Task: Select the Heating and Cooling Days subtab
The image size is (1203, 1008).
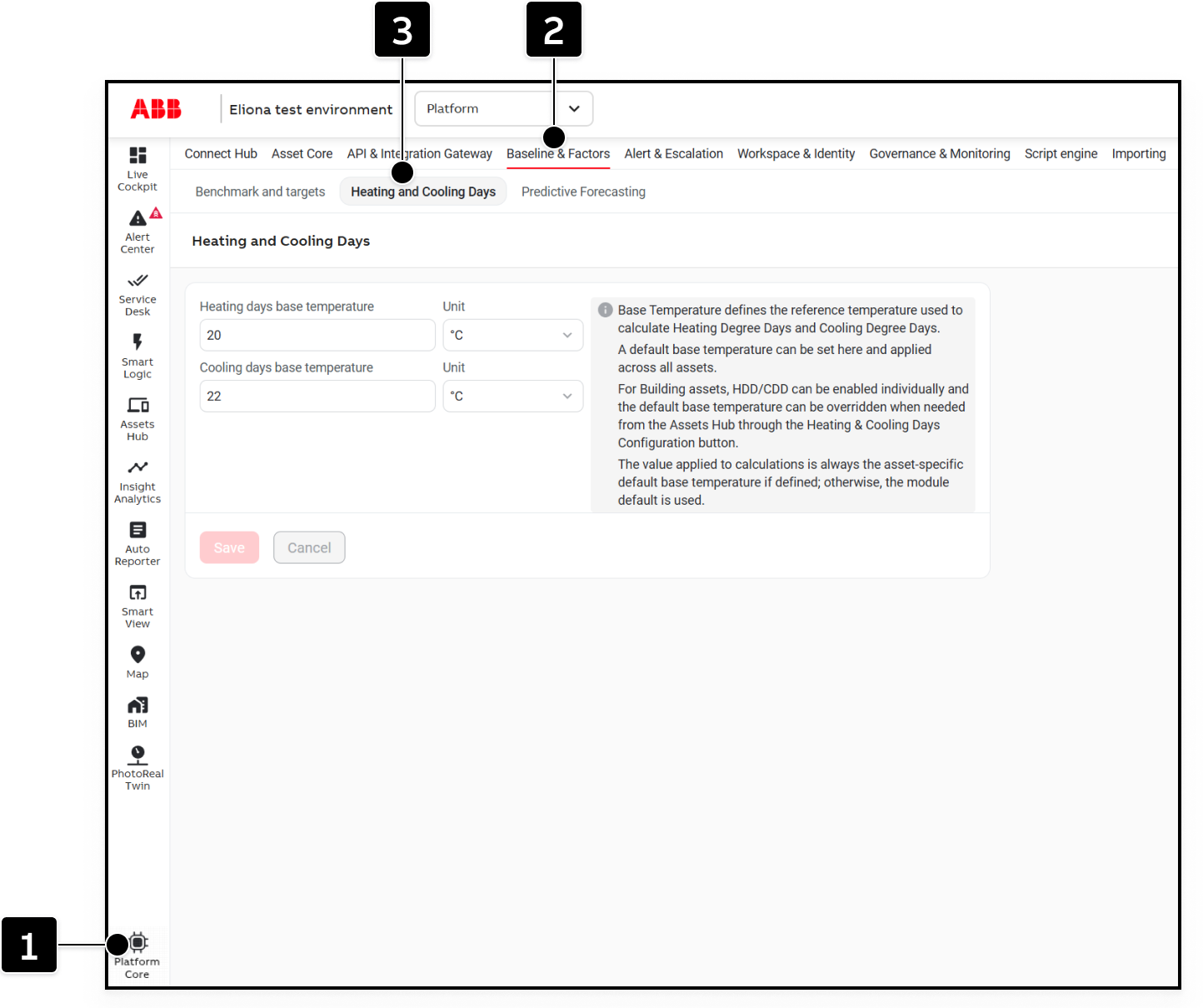Action: (x=423, y=192)
